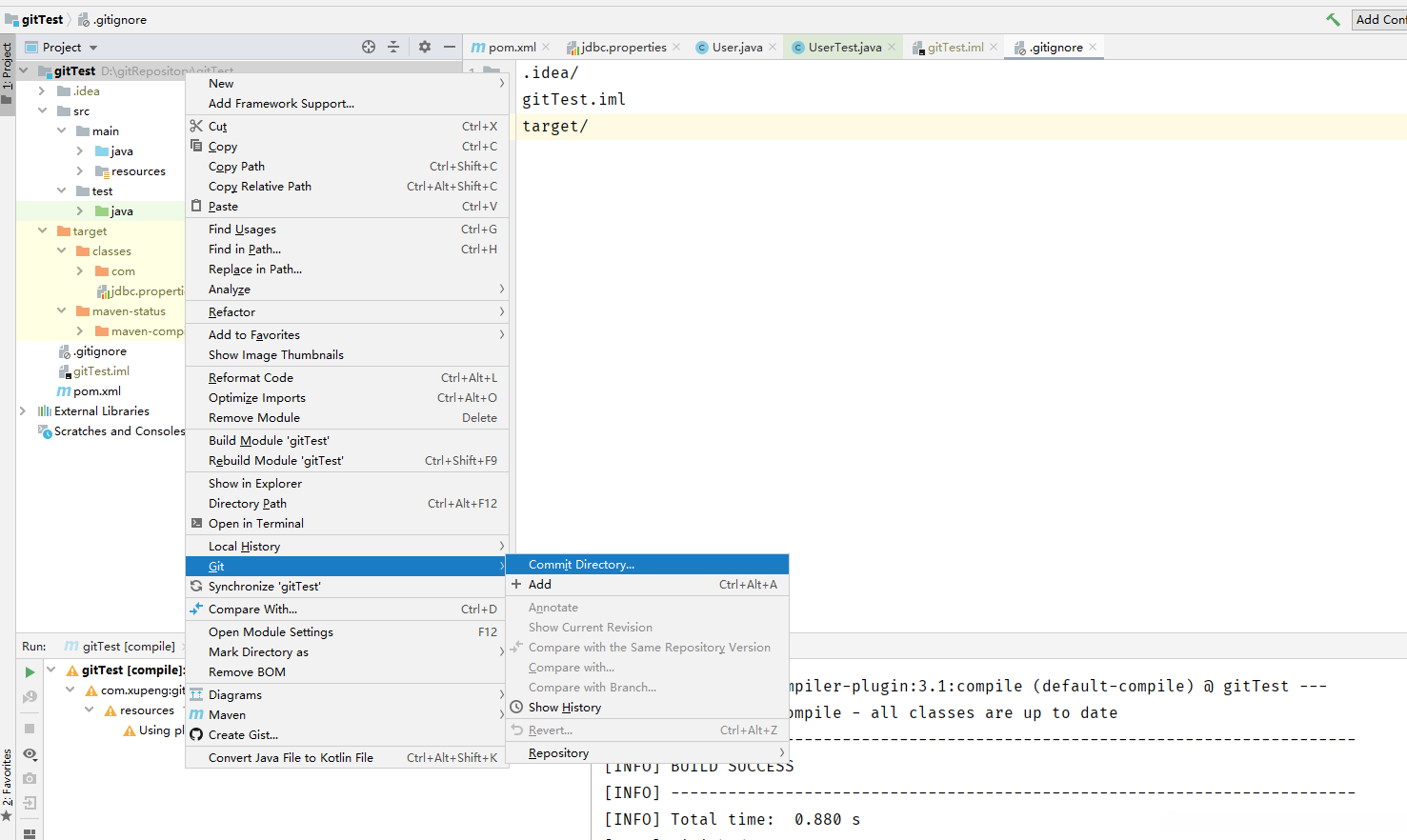The width and height of the screenshot is (1407, 840).
Task: Hide the Project panel with minus icon
Action: tap(450, 47)
